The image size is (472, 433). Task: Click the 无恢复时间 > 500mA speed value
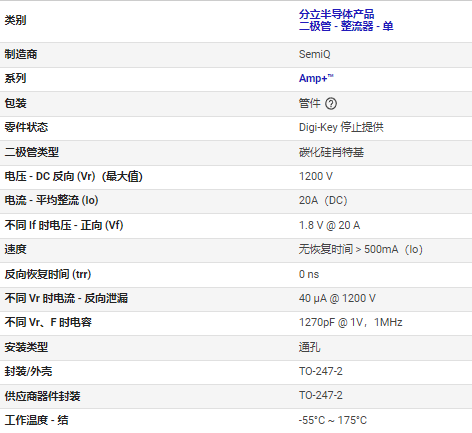(x=361, y=249)
